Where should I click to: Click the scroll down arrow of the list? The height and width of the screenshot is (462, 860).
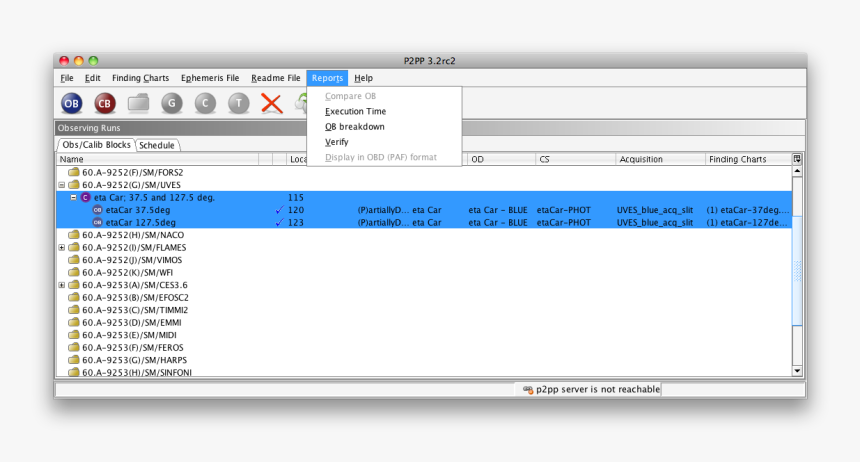[797, 370]
